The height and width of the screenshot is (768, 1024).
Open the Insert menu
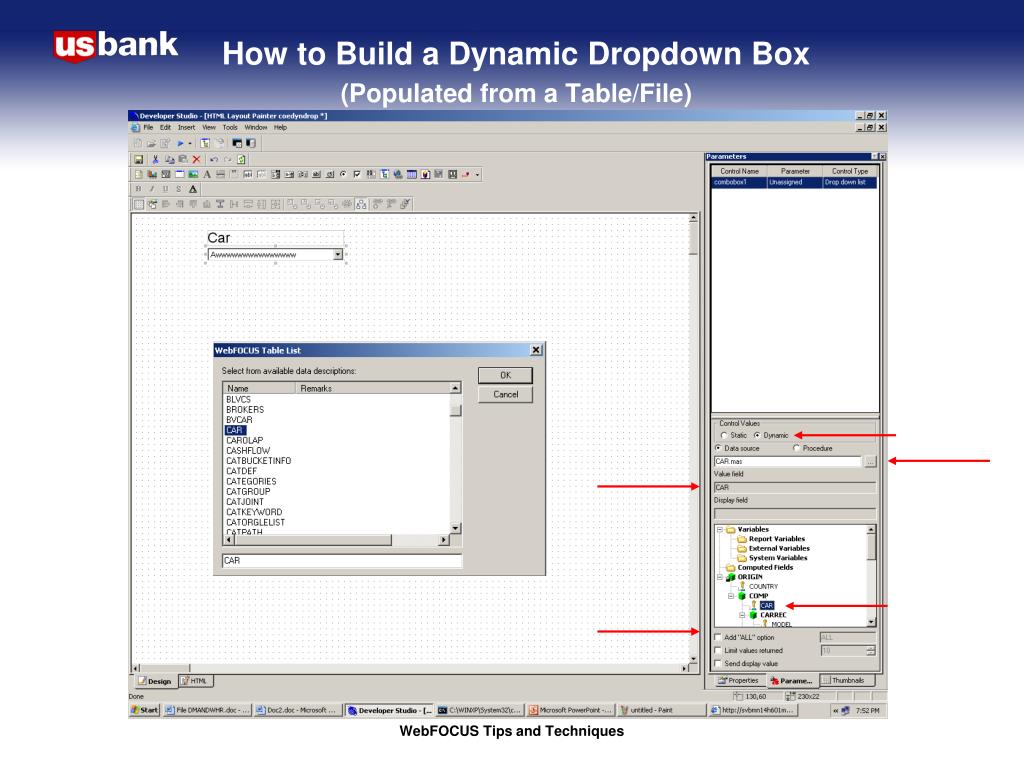pos(186,127)
